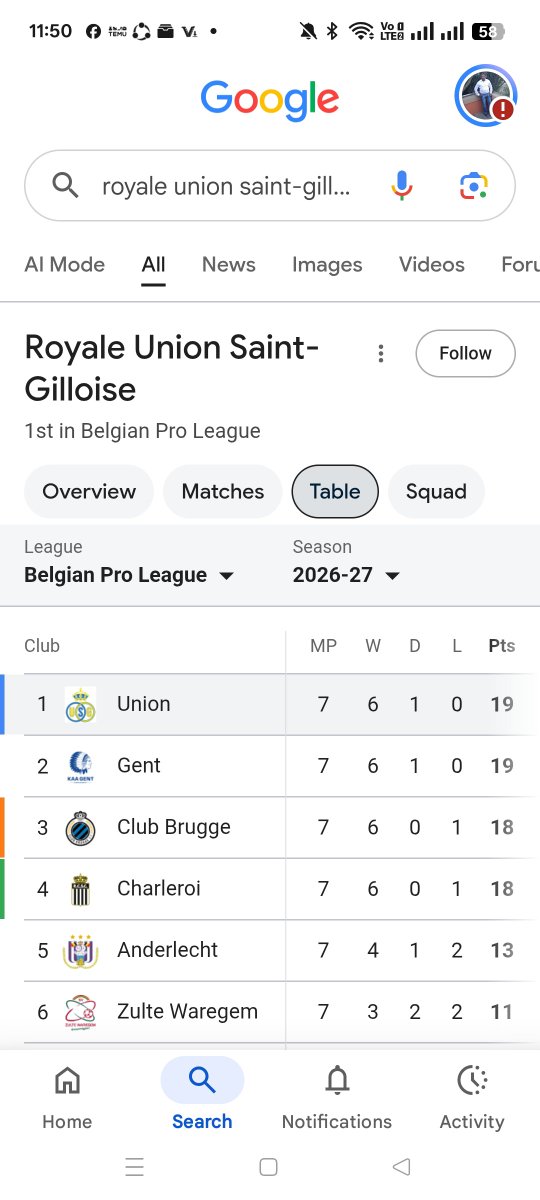Switch to the Matches chip
Screen dimensions: 540x1200
[x=223, y=491]
